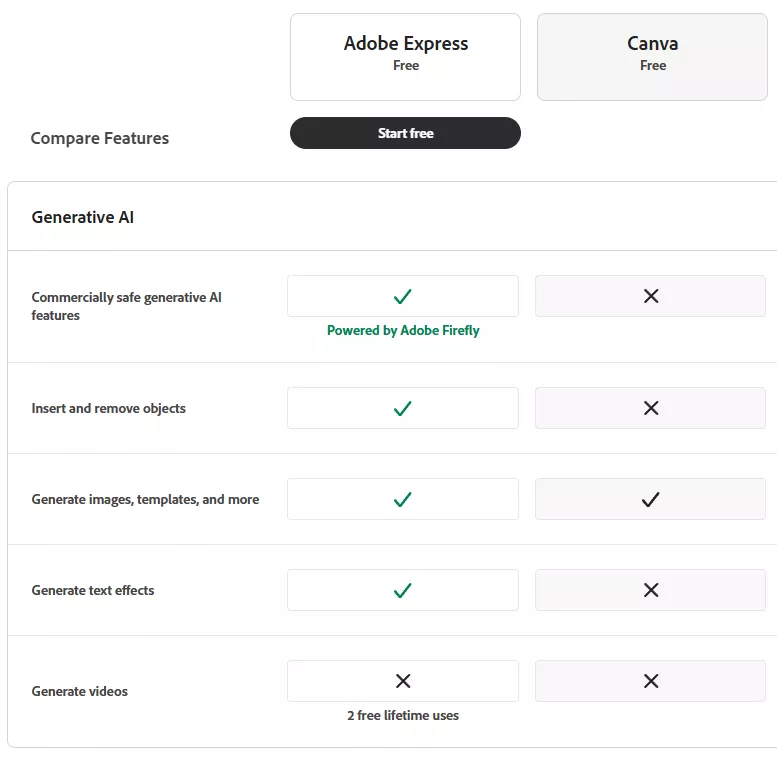Click the "Generate text effects" label
This screenshot has height=758, width=777.
click(x=93, y=591)
